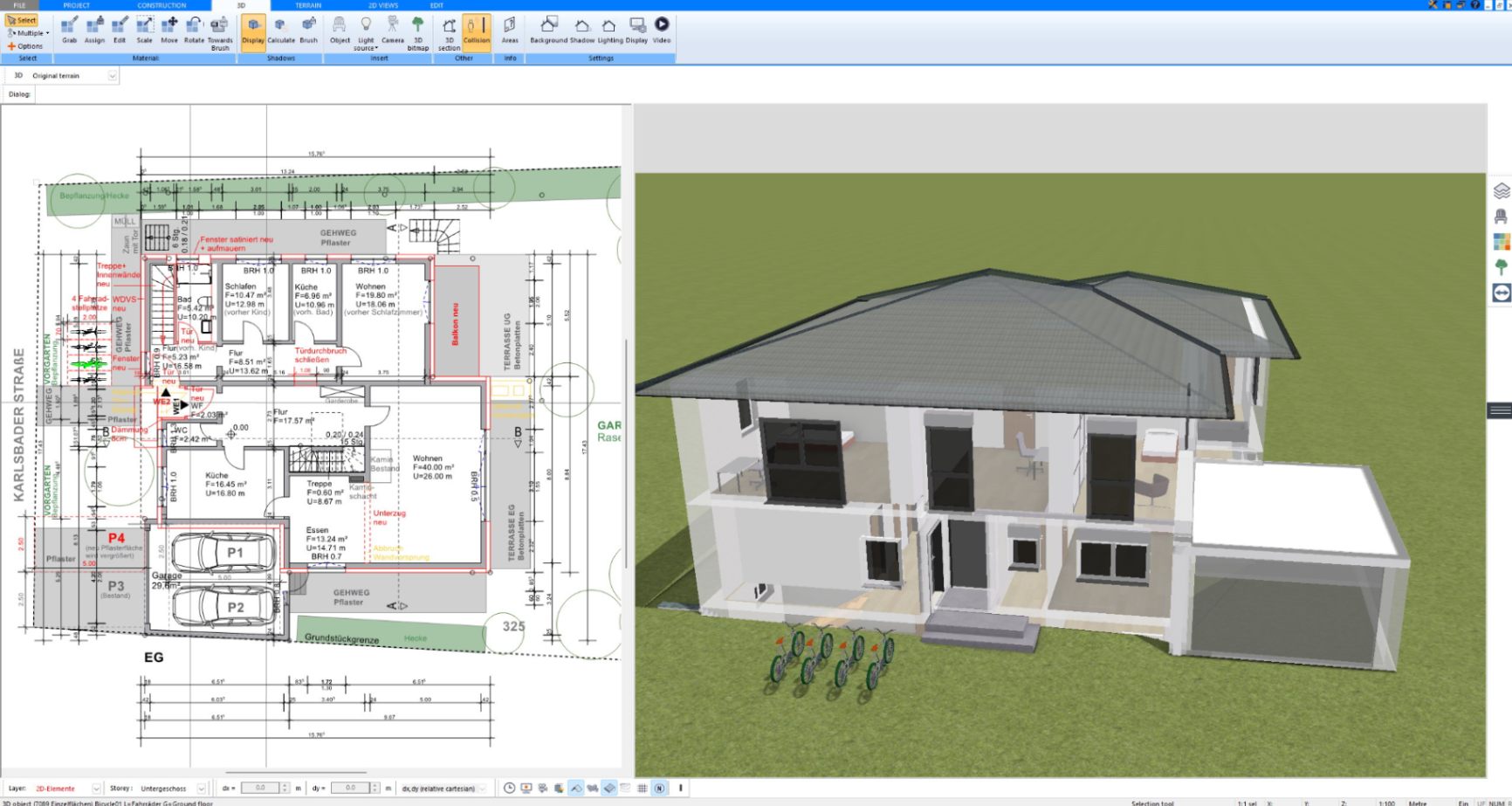
Task: Toggle the Display shadows button
Action: (x=253, y=32)
